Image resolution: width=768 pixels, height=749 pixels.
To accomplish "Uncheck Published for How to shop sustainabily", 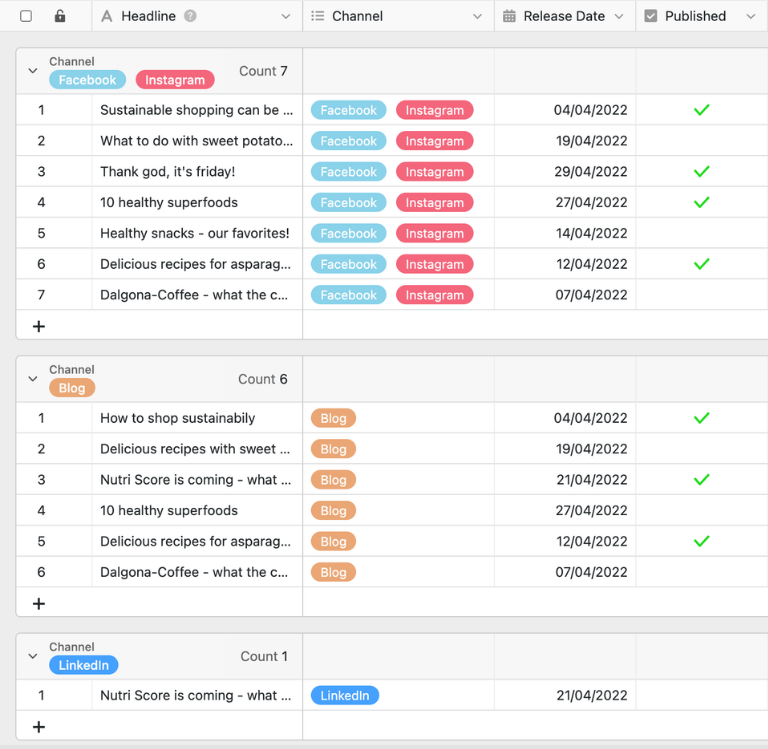I will pyautogui.click(x=701, y=418).
